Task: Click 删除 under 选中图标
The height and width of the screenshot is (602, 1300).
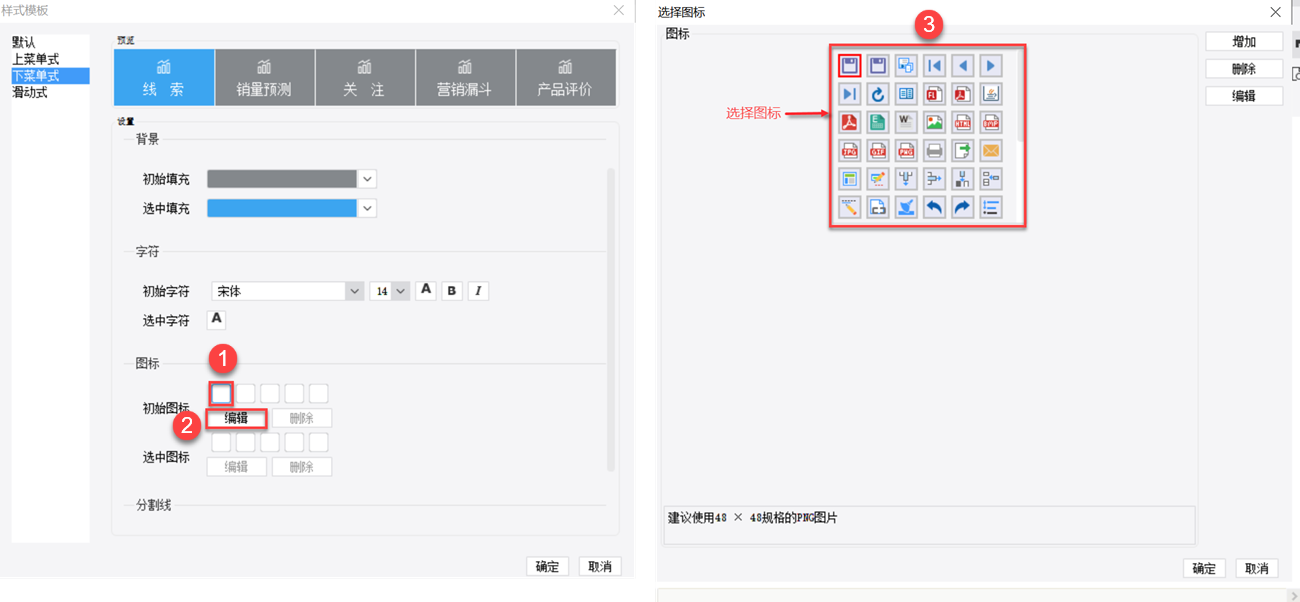Action: pyautogui.click(x=301, y=467)
